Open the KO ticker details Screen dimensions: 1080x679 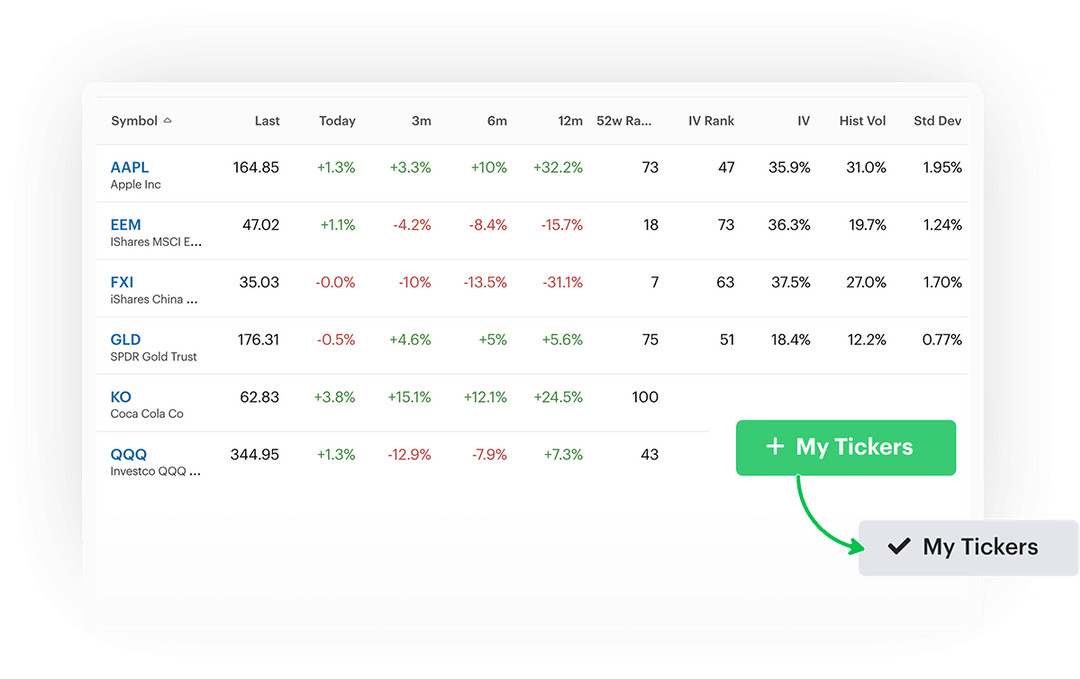click(121, 397)
